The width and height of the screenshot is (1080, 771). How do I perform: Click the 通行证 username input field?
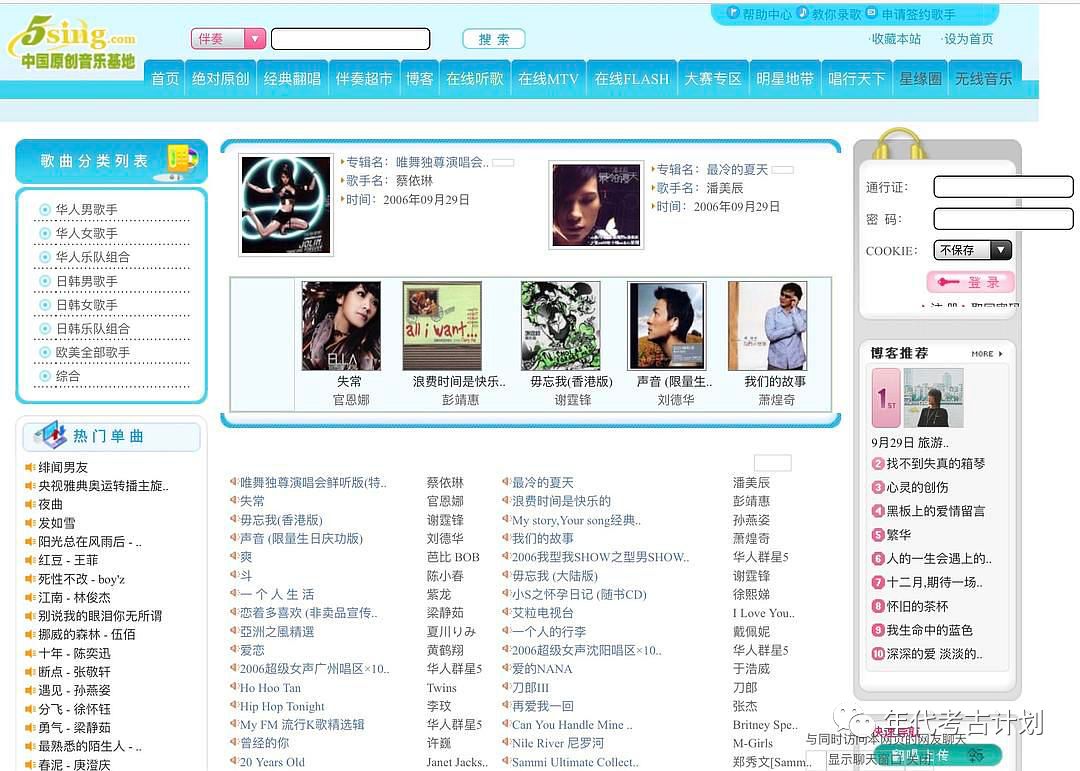click(x=1003, y=187)
